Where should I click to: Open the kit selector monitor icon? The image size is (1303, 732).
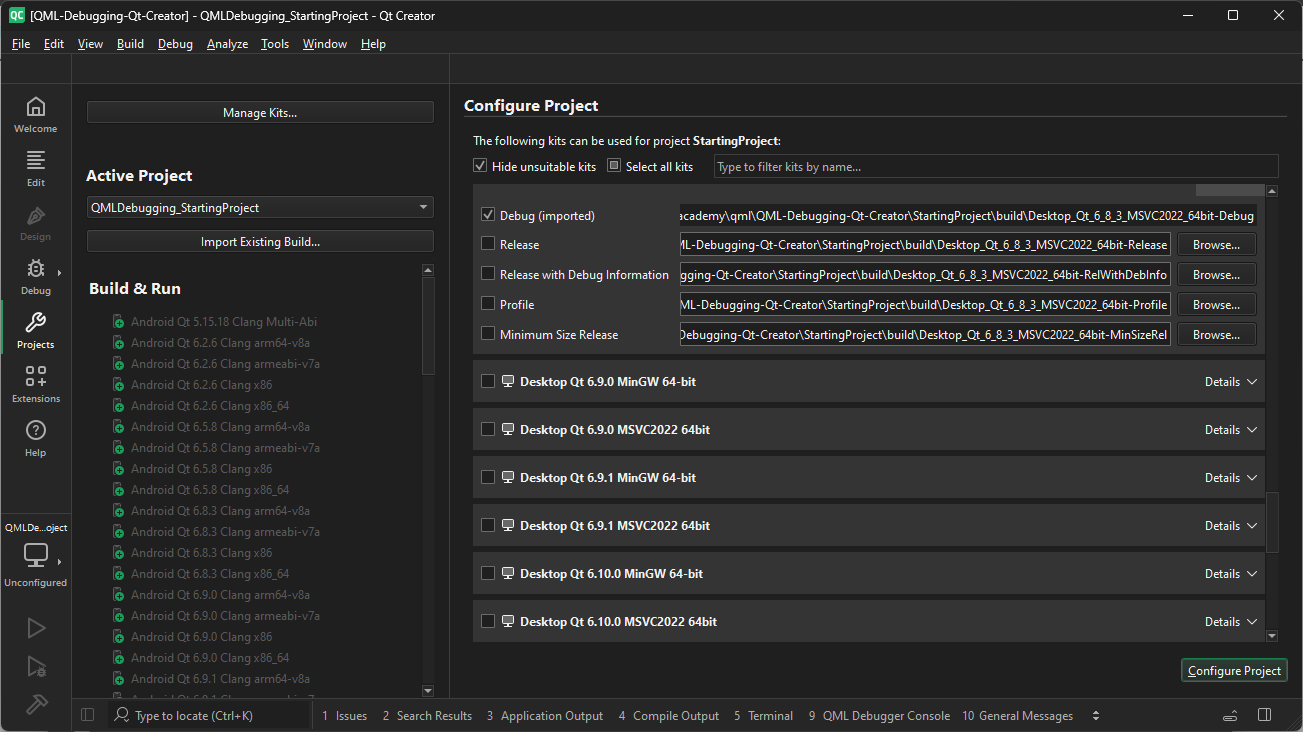pos(35,555)
